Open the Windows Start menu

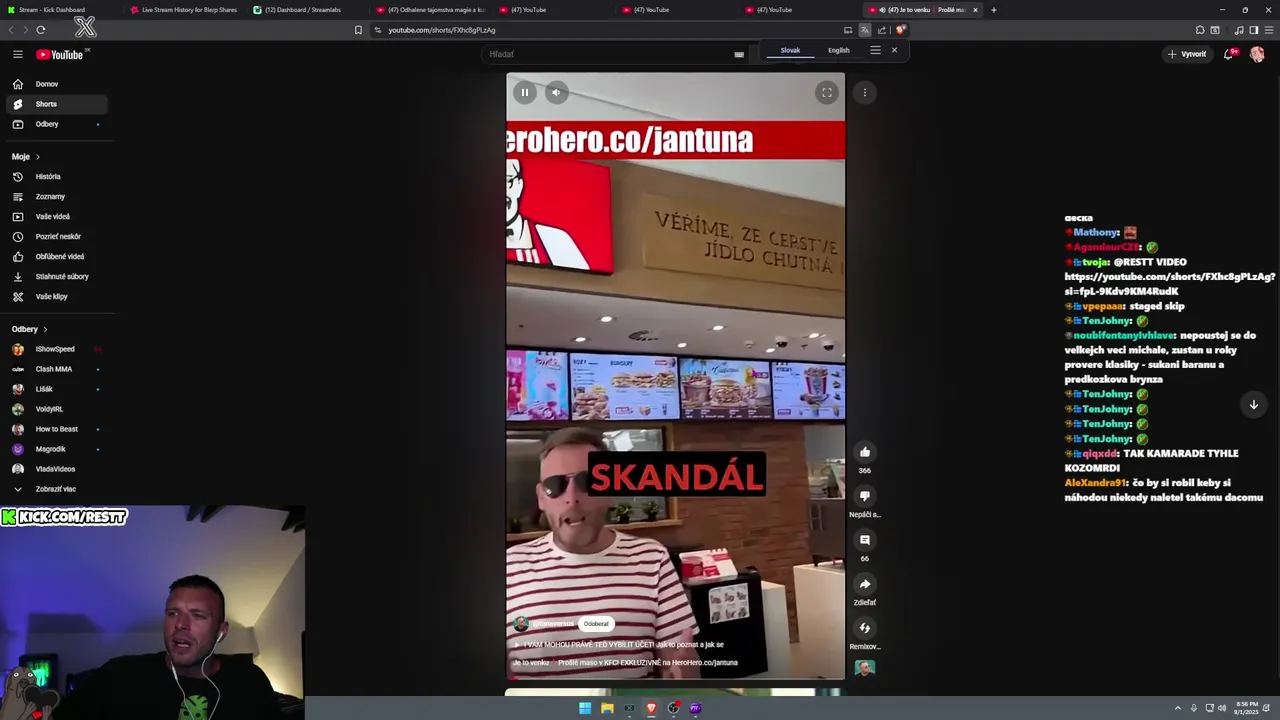coord(585,708)
